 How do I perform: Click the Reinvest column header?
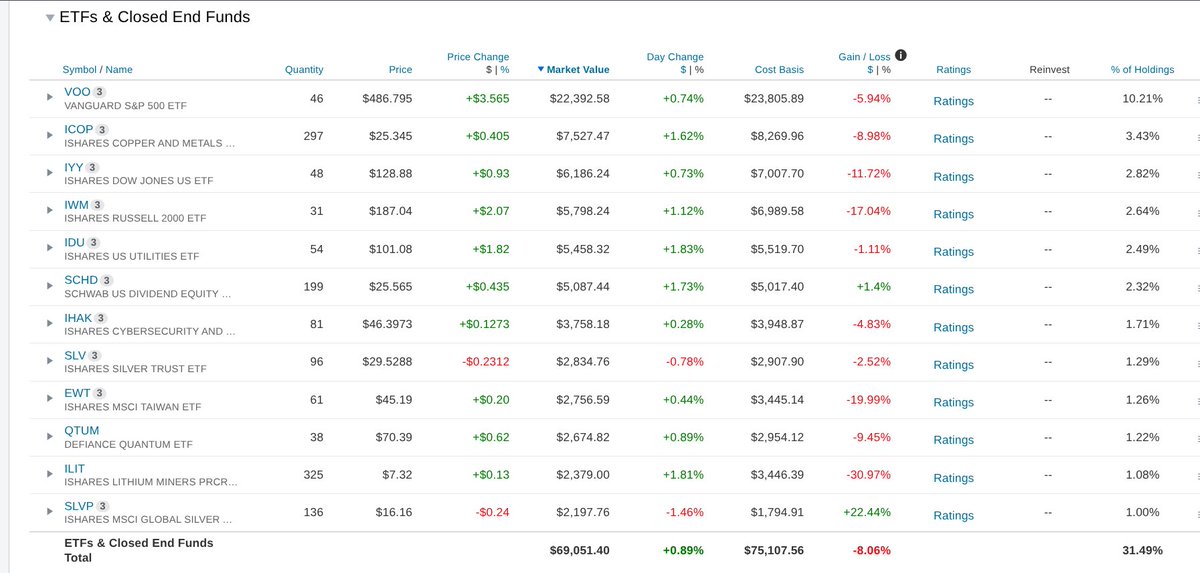1049,70
